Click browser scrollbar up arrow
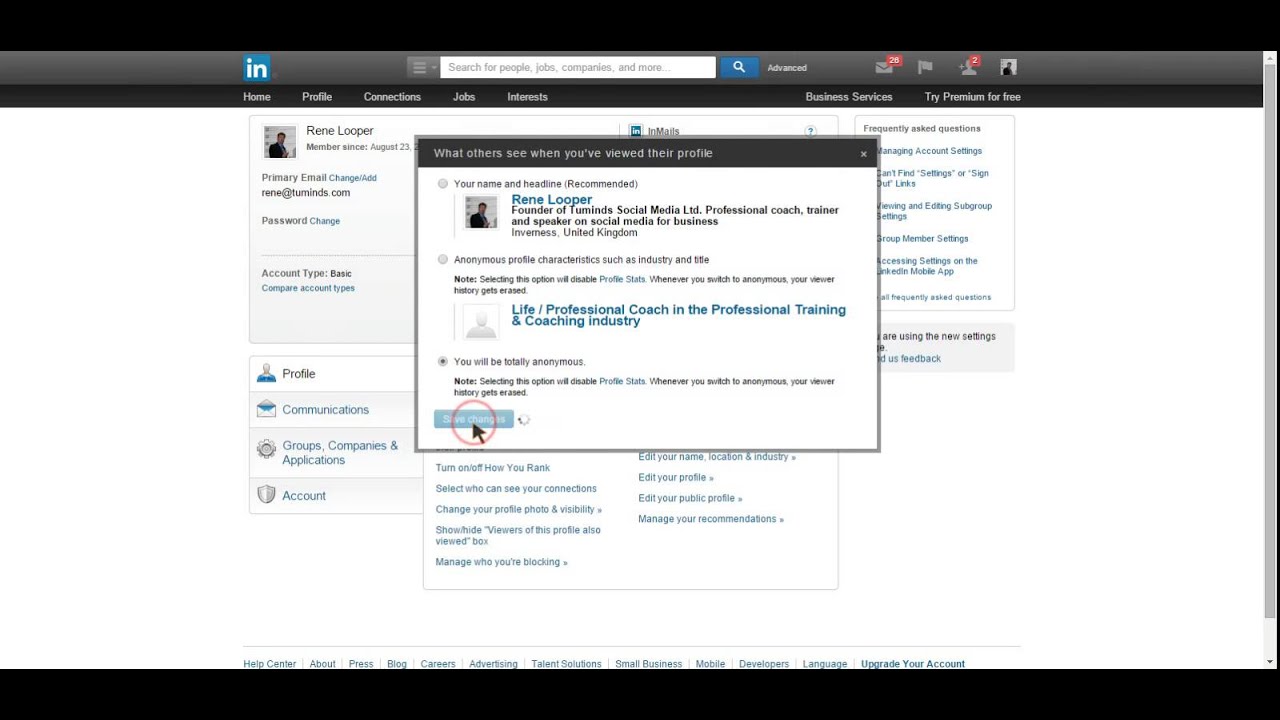This screenshot has height=720, width=1280. click(x=1271, y=58)
